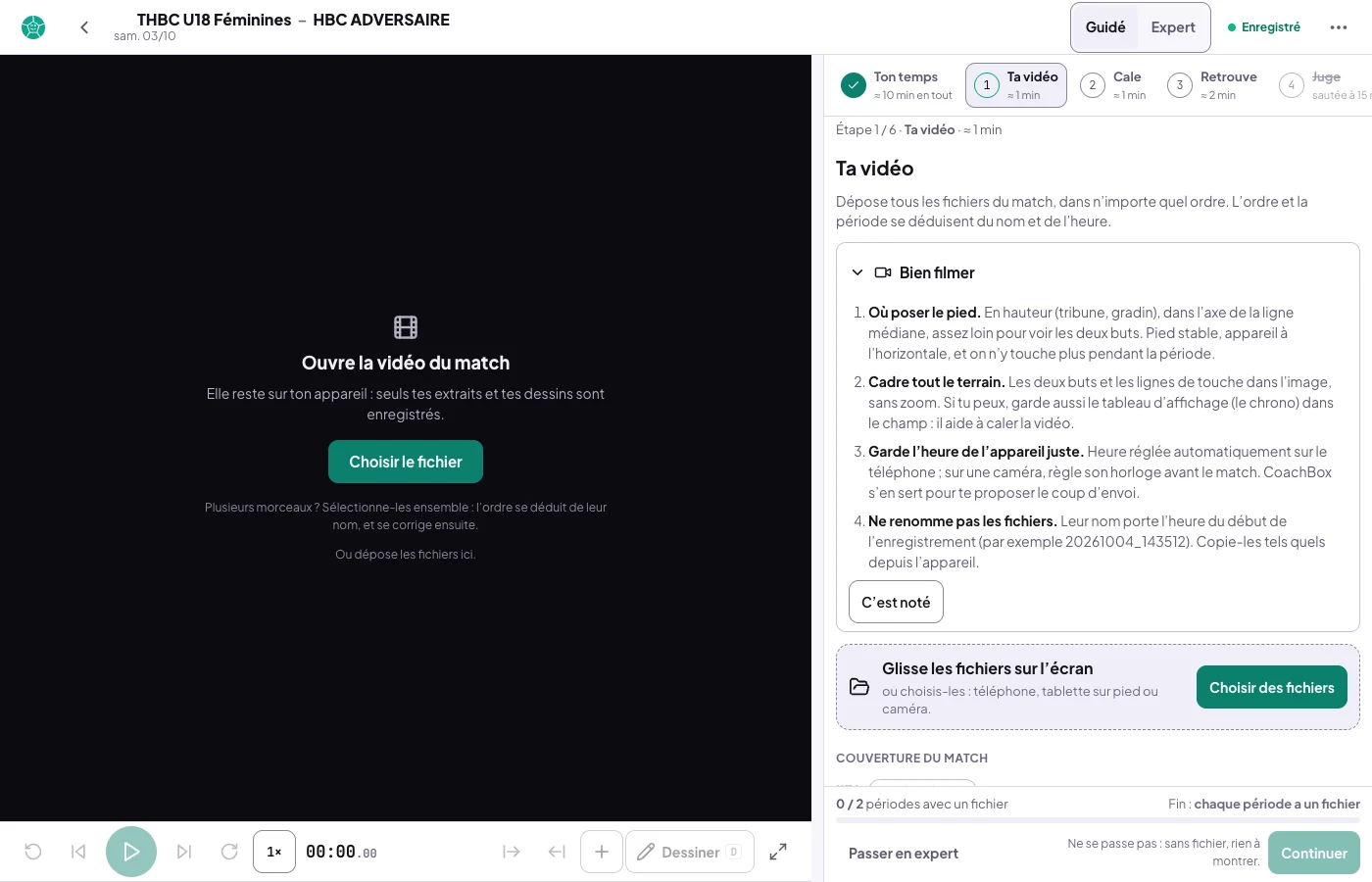This screenshot has width=1372, height=882.
Task: Click the CoachBox logo icon
Action: coord(33,27)
